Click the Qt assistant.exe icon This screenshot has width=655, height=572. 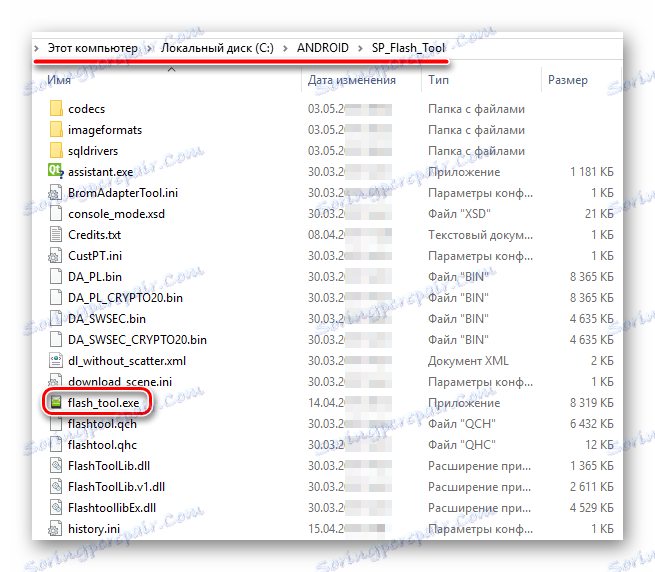click(56, 171)
